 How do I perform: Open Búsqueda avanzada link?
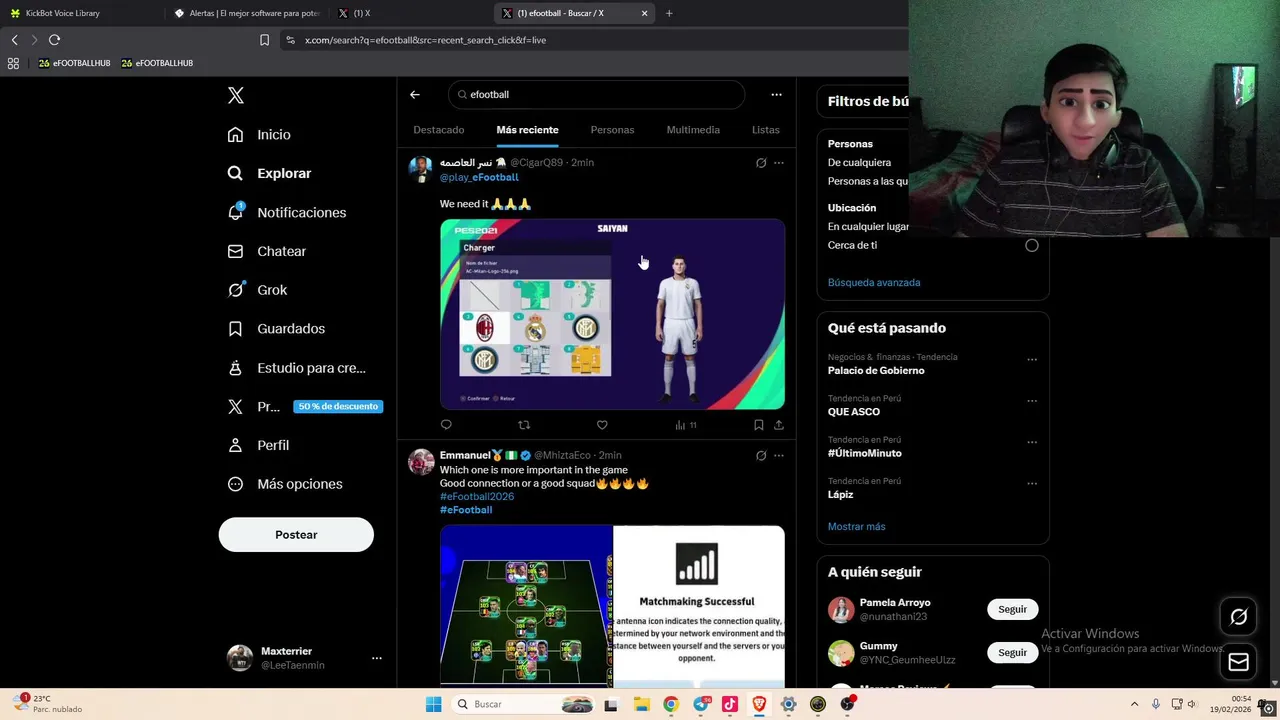pyautogui.click(x=874, y=283)
